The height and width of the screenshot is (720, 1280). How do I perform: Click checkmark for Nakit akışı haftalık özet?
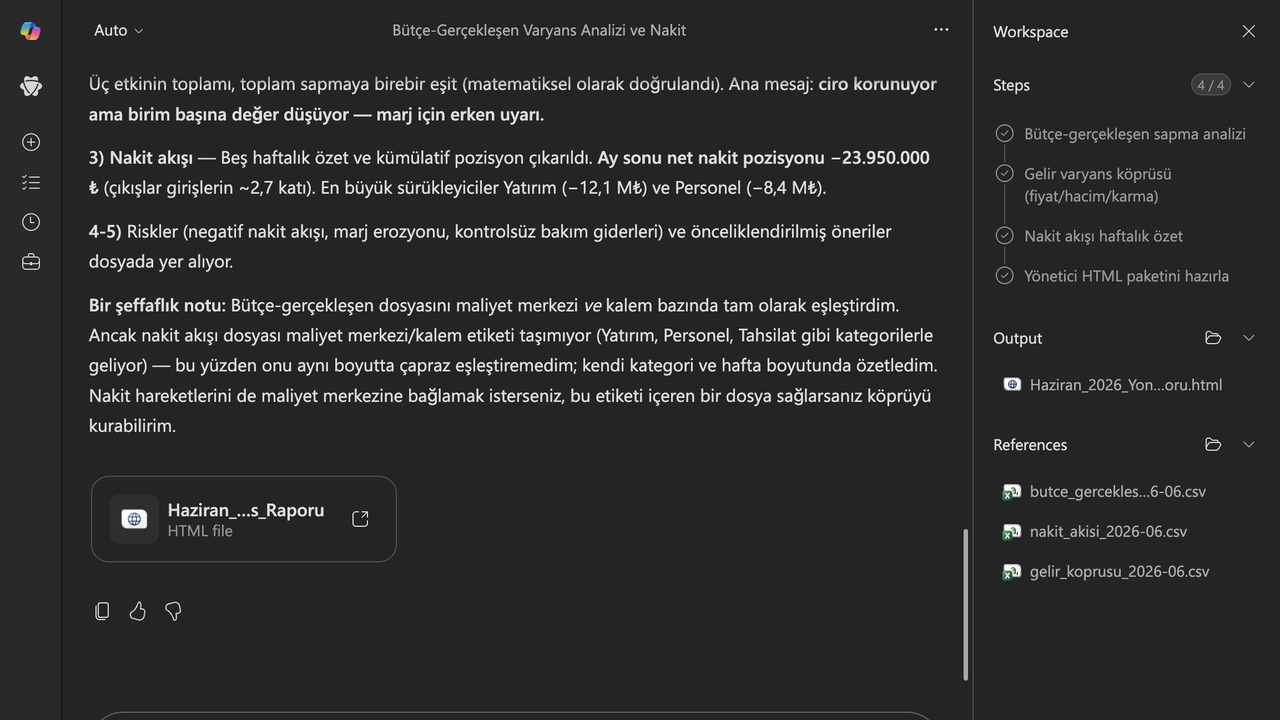click(x=1005, y=236)
